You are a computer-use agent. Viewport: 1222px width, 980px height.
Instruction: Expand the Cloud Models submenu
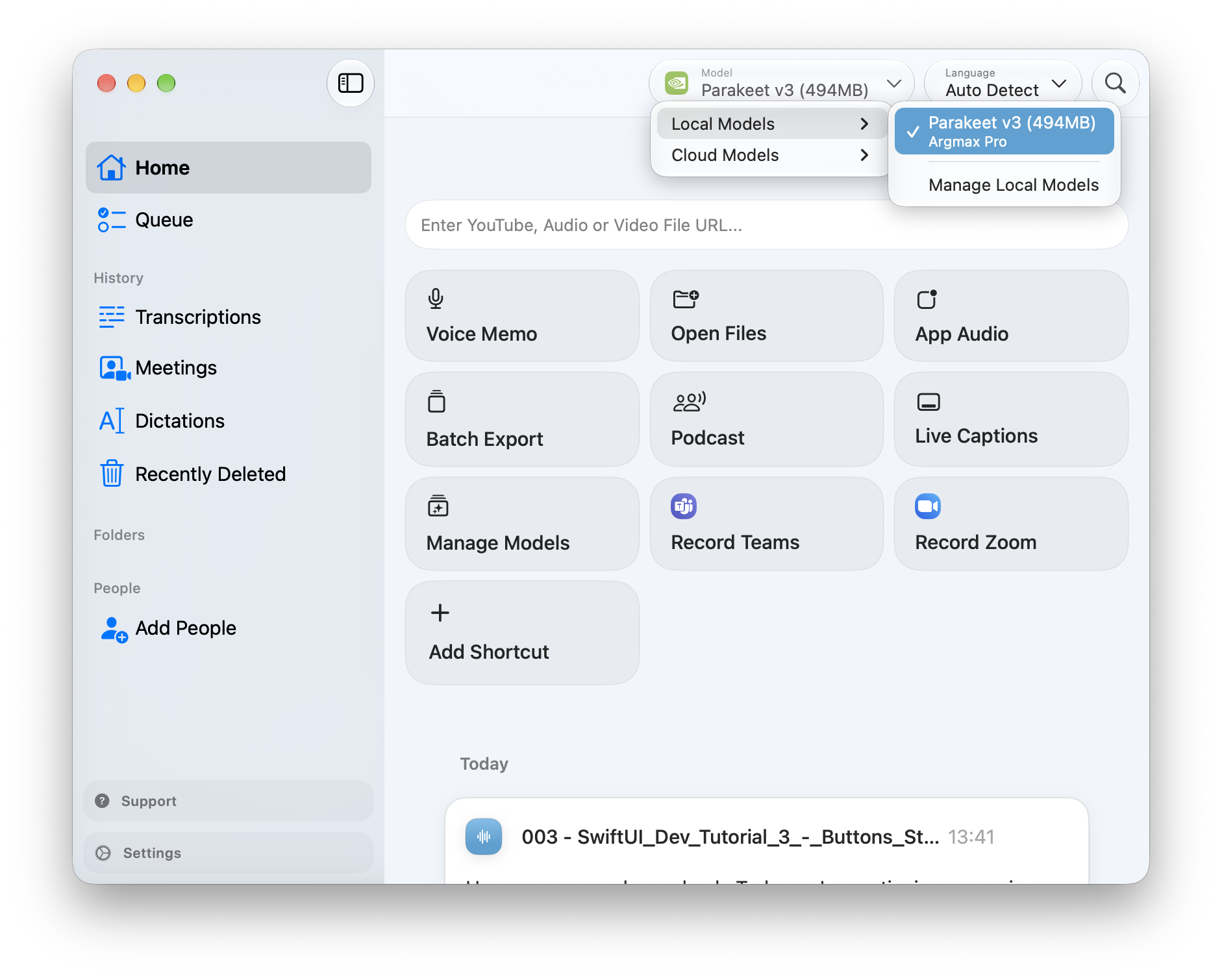pos(771,155)
